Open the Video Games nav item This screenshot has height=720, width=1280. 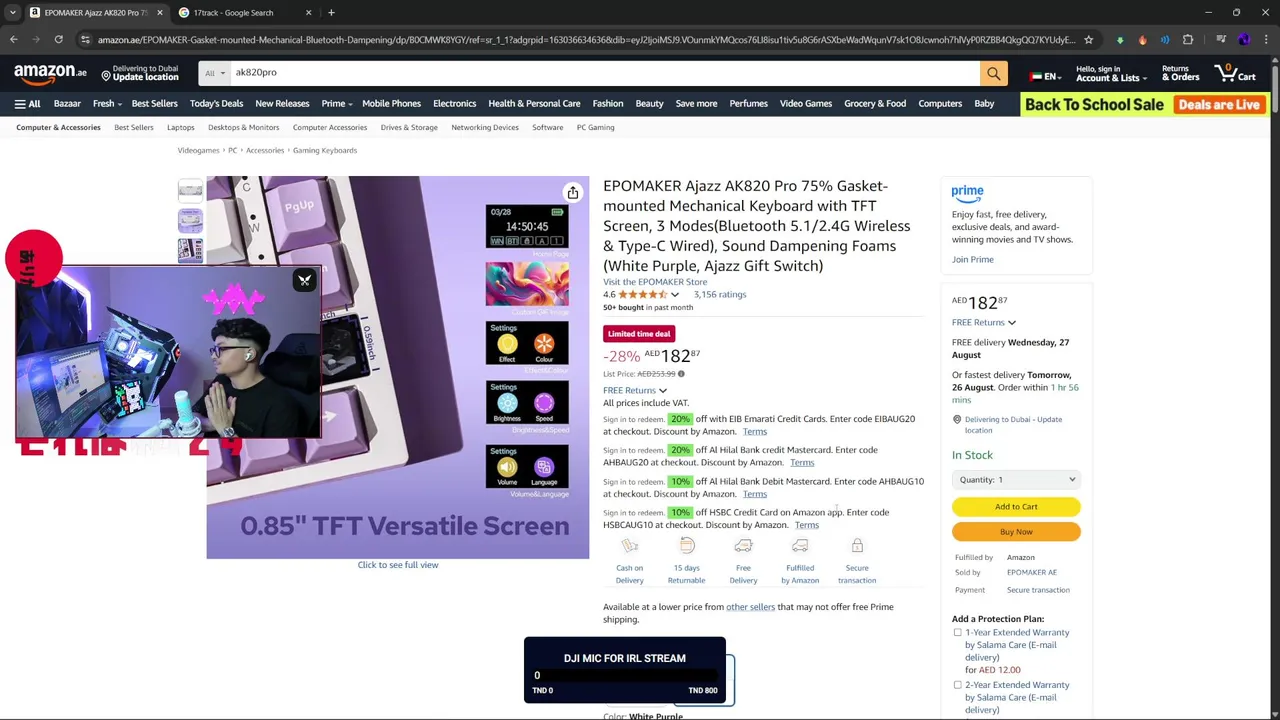coord(805,104)
